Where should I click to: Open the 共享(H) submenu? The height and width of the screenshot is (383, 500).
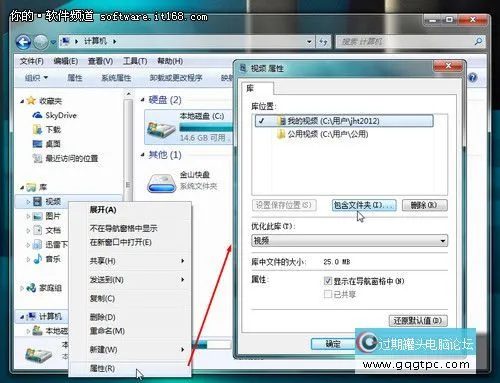(x=130, y=261)
